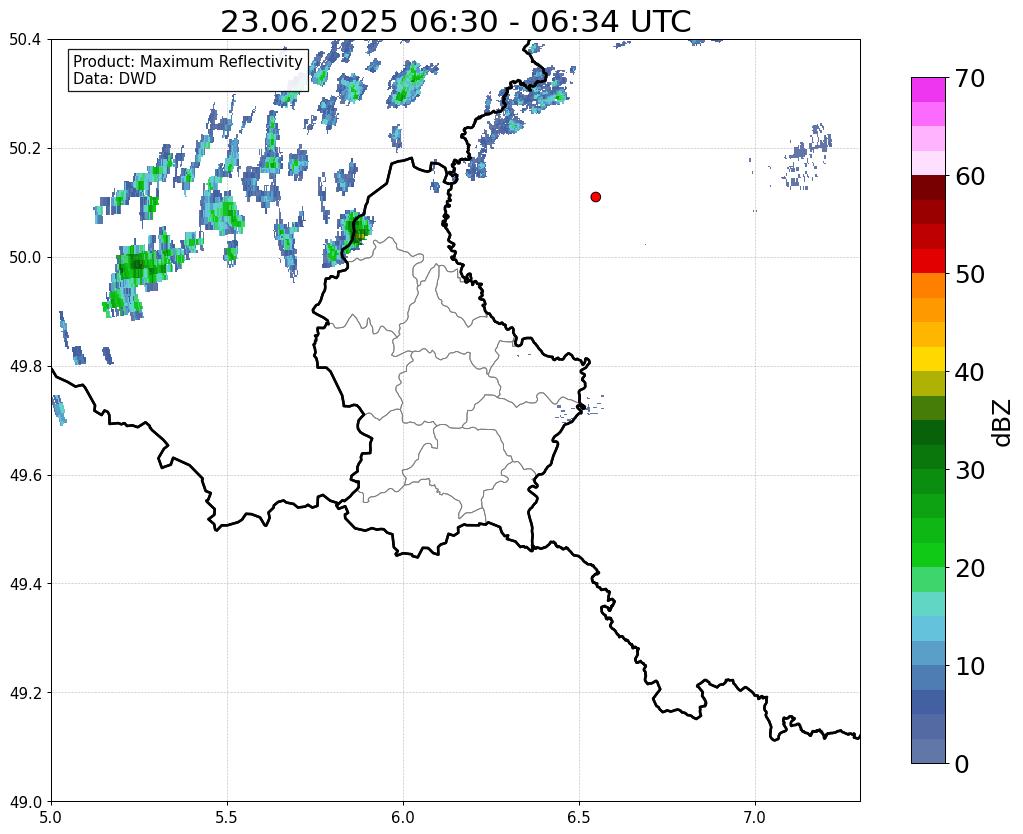Click the colorbar tick label 30
The image size is (1023, 834).
pyautogui.click(x=970, y=470)
